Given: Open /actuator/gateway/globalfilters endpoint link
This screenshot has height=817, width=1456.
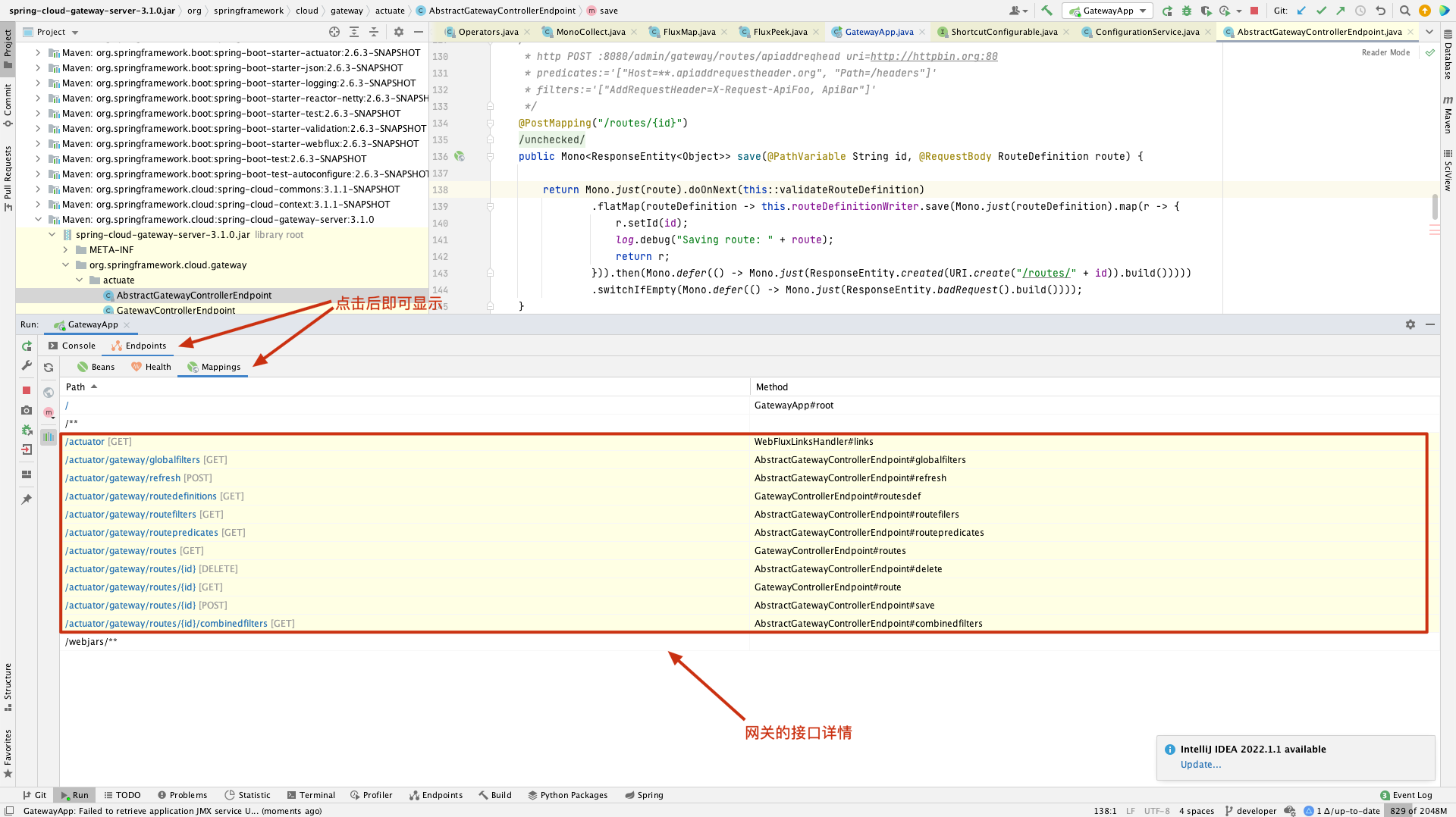Looking at the screenshot, I should (x=133, y=460).
